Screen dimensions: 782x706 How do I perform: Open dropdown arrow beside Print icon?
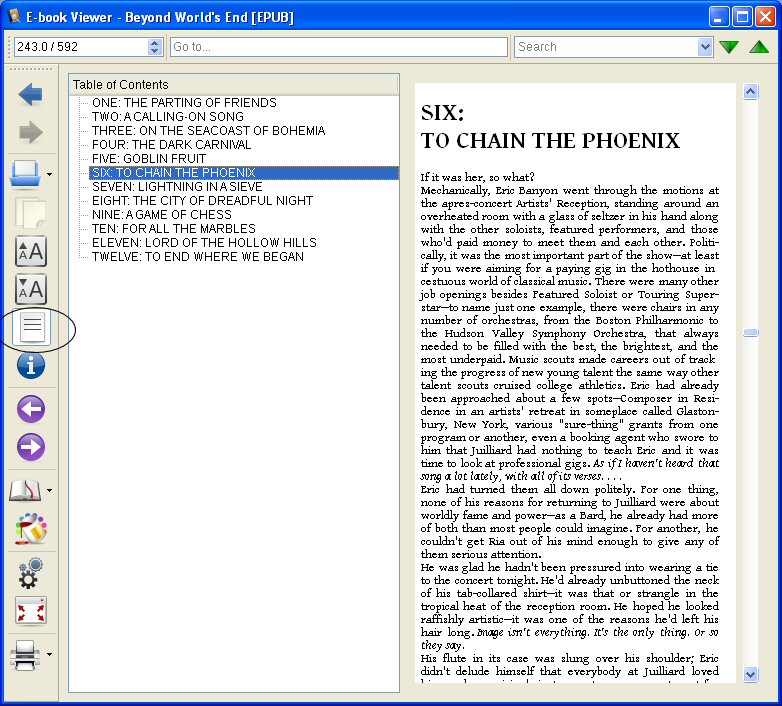(49, 655)
